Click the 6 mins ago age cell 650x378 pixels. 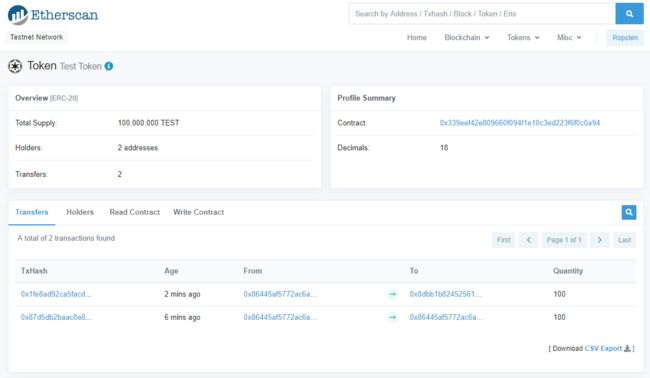182,317
